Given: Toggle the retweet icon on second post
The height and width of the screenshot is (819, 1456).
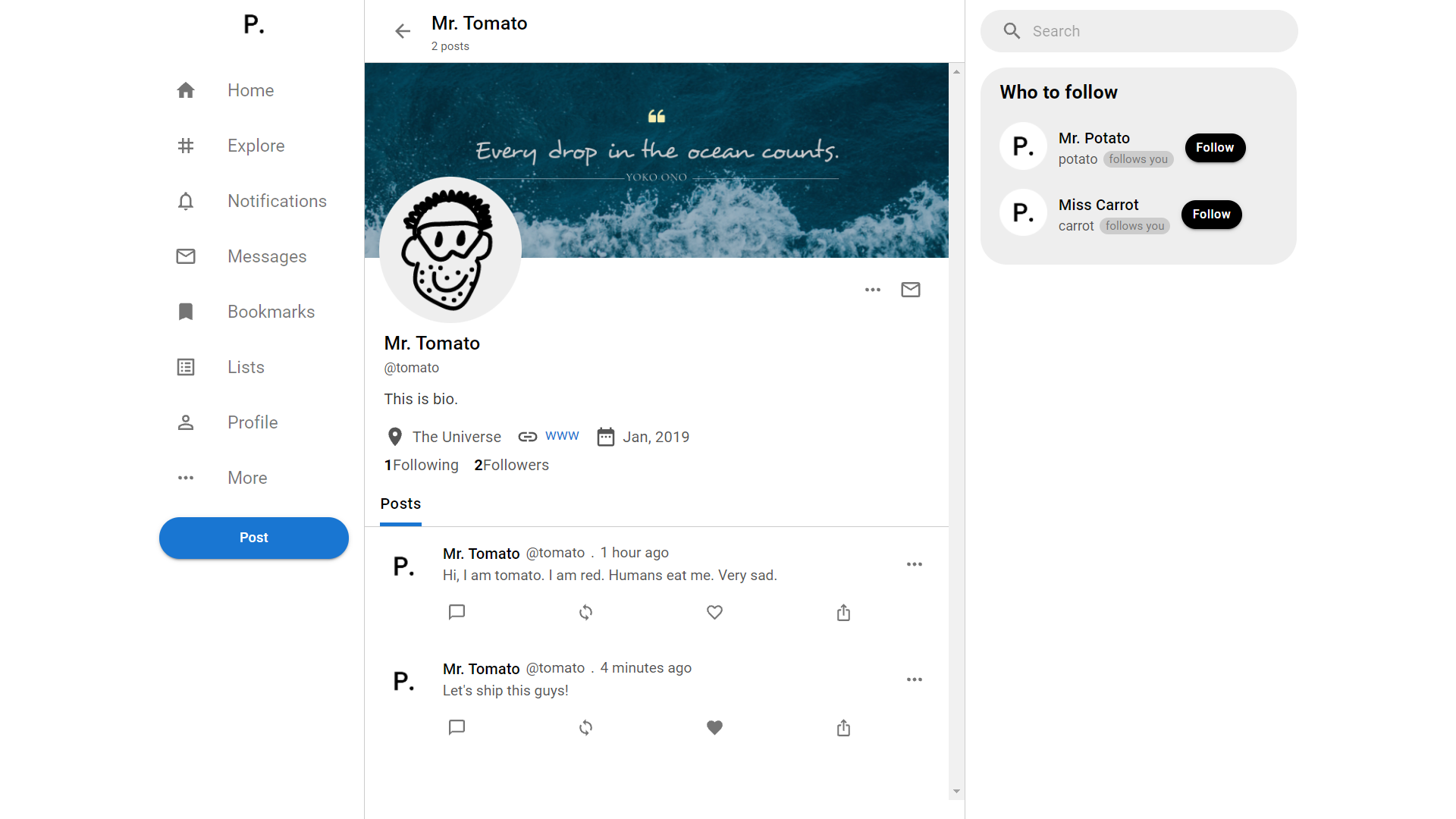Looking at the screenshot, I should [585, 728].
